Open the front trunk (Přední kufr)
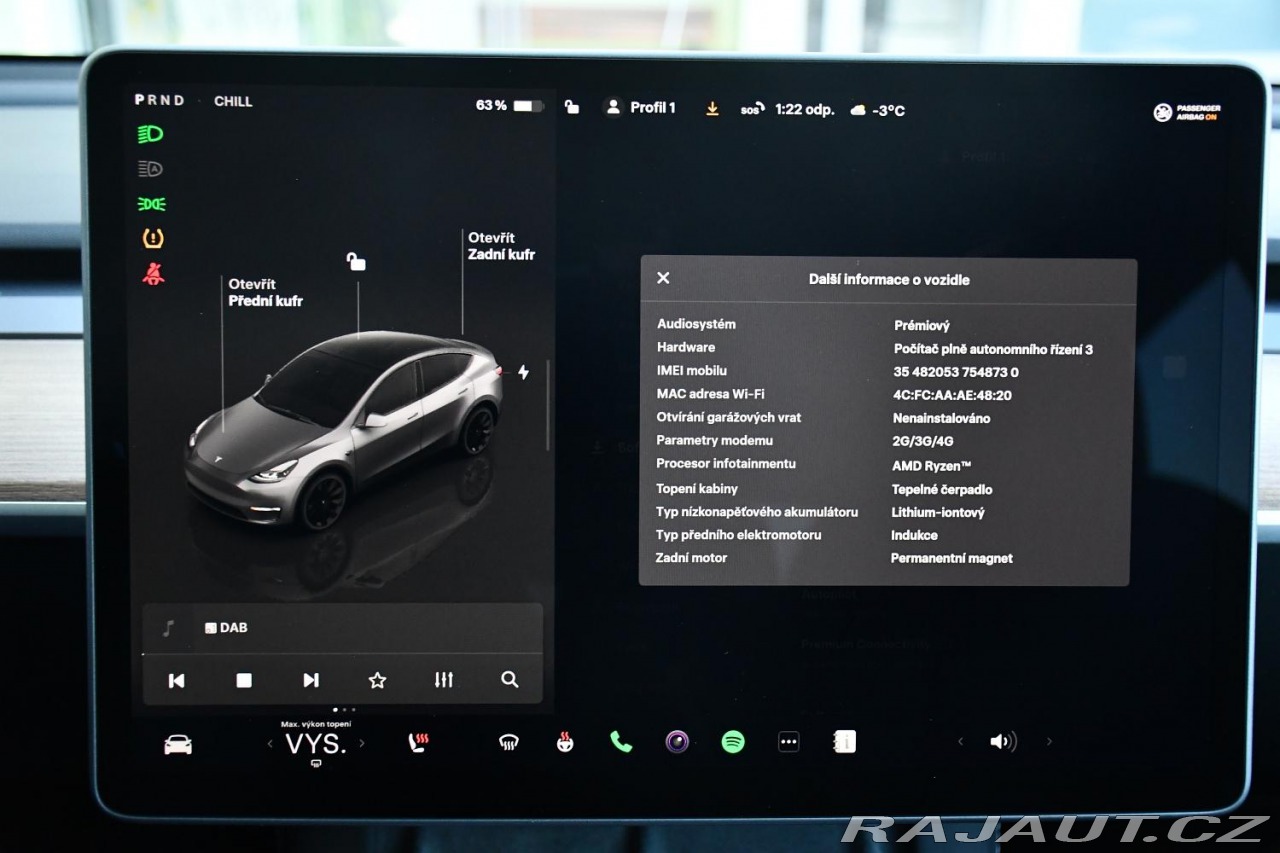1280x853 pixels. 265,292
